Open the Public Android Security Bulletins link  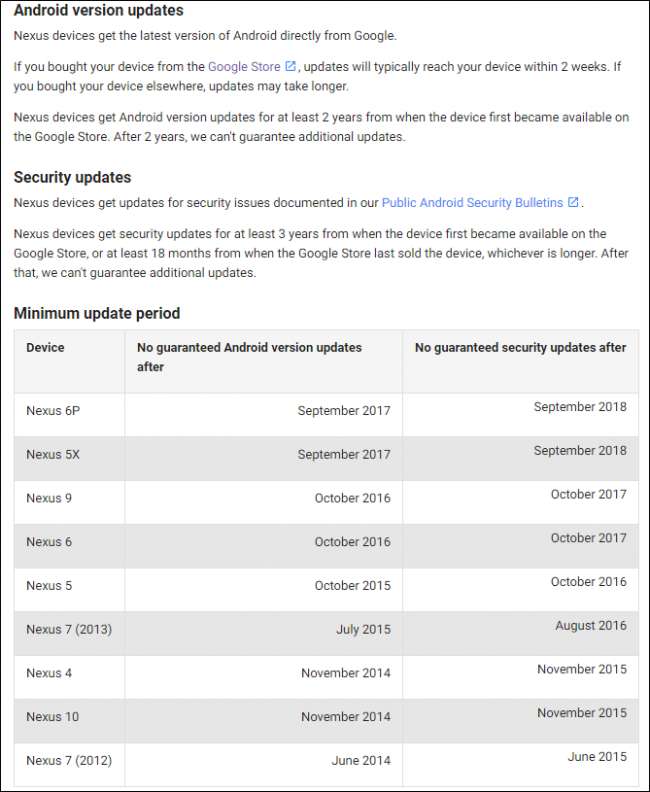[472, 203]
